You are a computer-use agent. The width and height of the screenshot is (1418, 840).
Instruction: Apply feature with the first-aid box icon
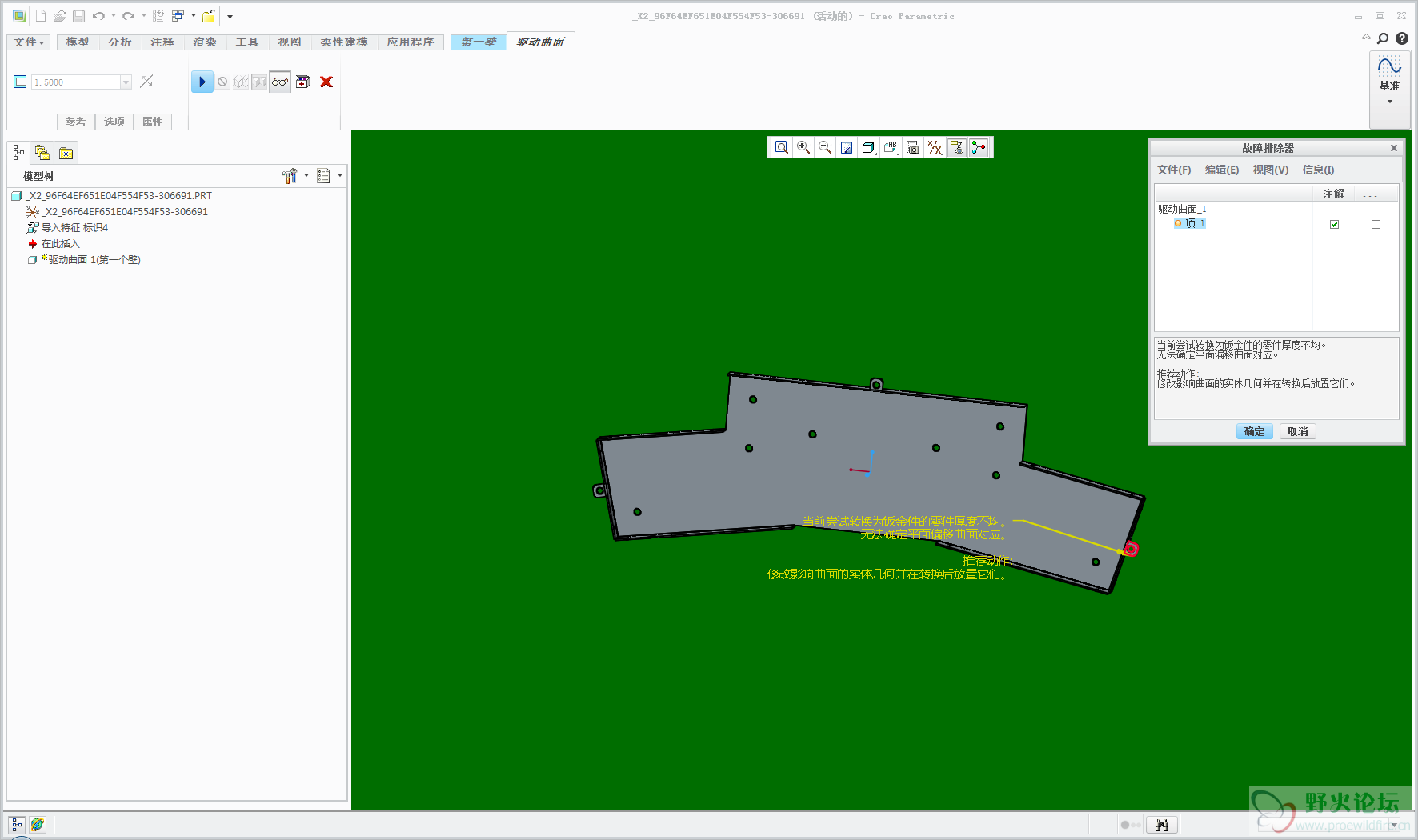point(303,82)
